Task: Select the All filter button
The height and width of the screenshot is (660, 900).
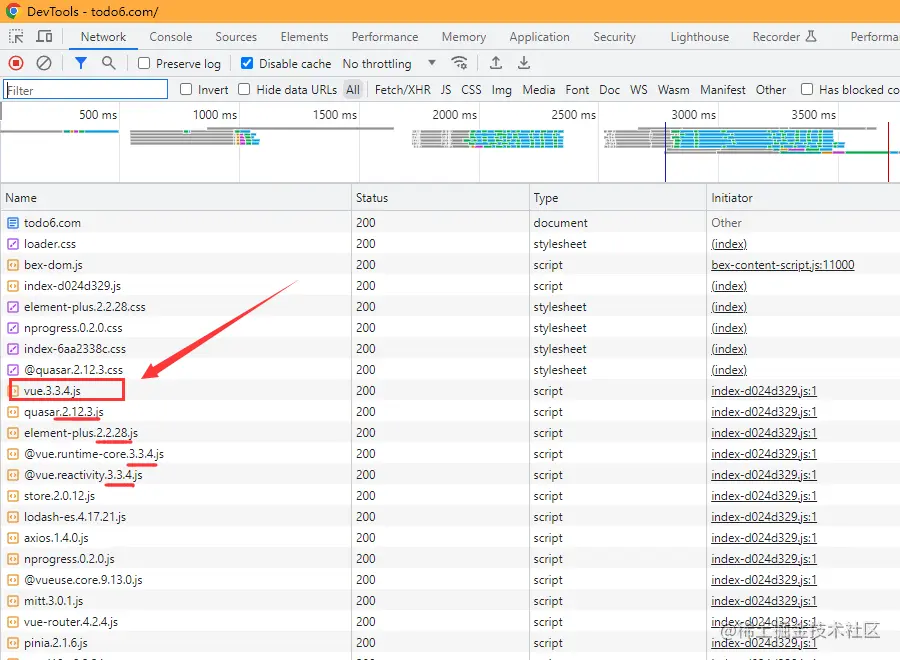Action: tap(353, 90)
